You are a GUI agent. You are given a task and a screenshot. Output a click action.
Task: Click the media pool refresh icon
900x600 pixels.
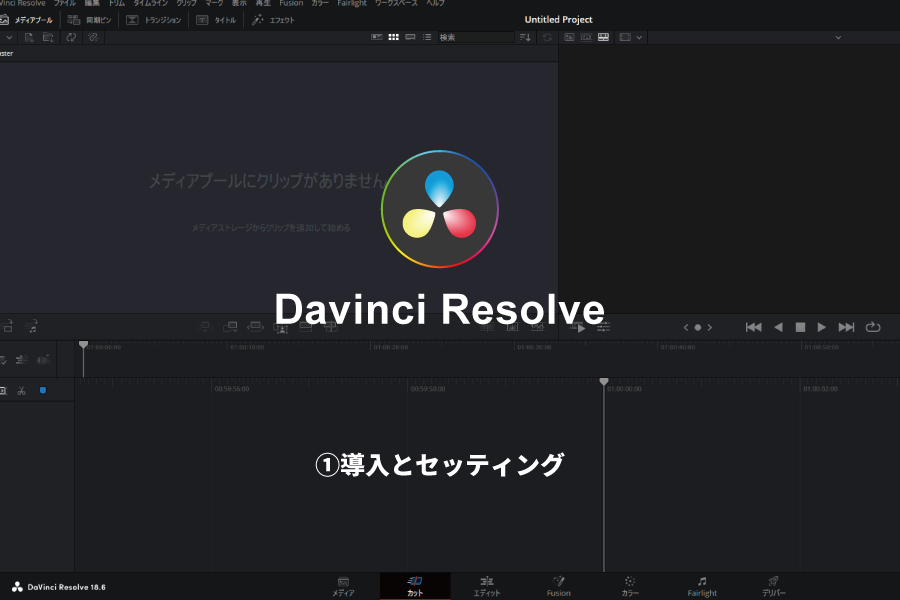pos(547,37)
